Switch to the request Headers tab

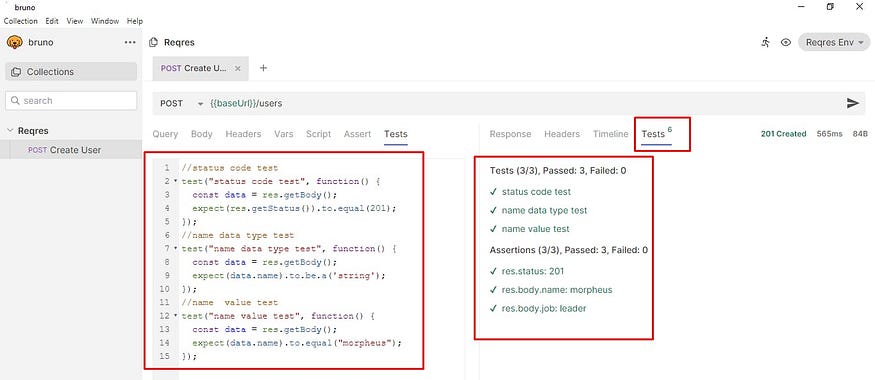tap(243, 134)
